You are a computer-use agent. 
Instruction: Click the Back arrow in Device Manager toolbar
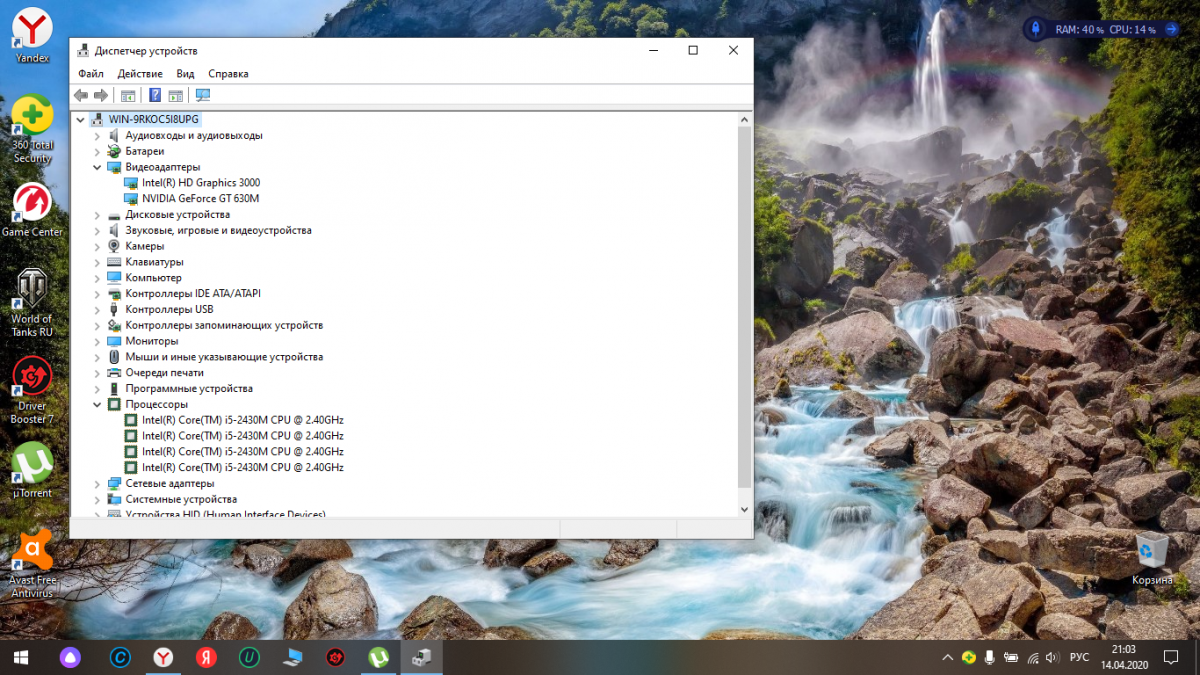point(81,95)
